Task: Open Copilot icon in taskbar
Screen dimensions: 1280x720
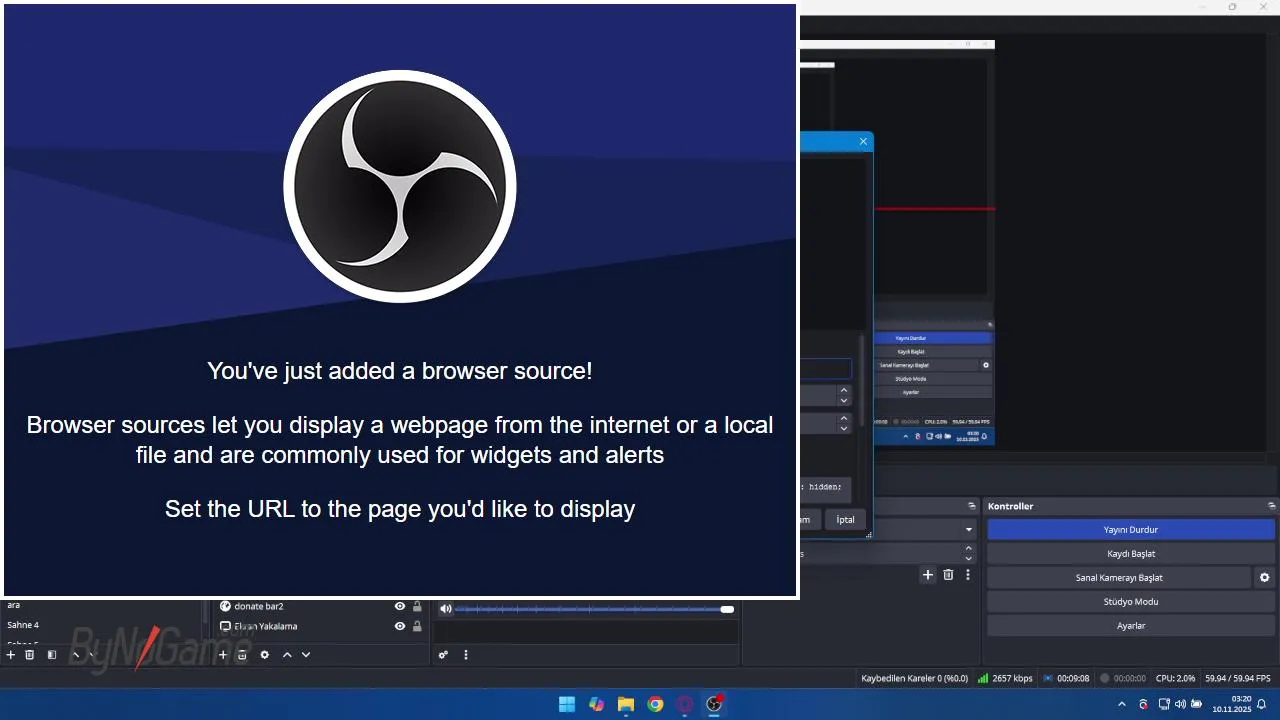Action: (x=597, y=704)
